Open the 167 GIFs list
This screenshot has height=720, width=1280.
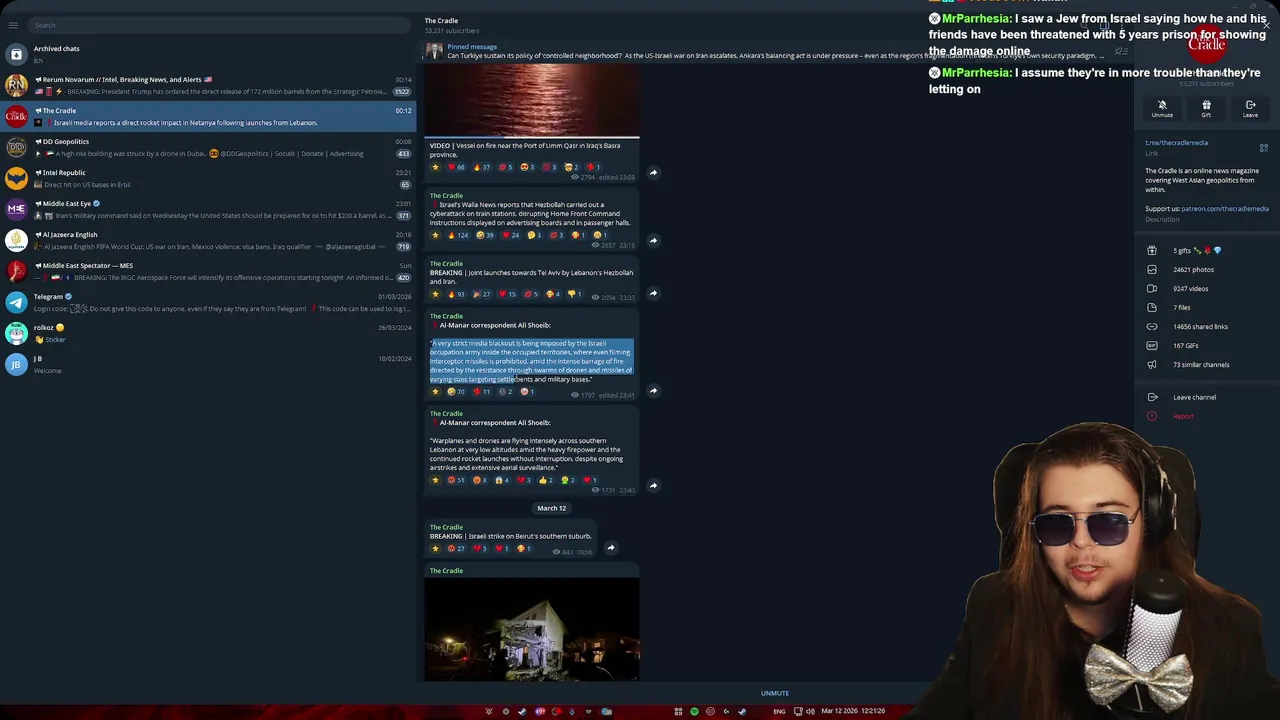(x=1207, y=346)
